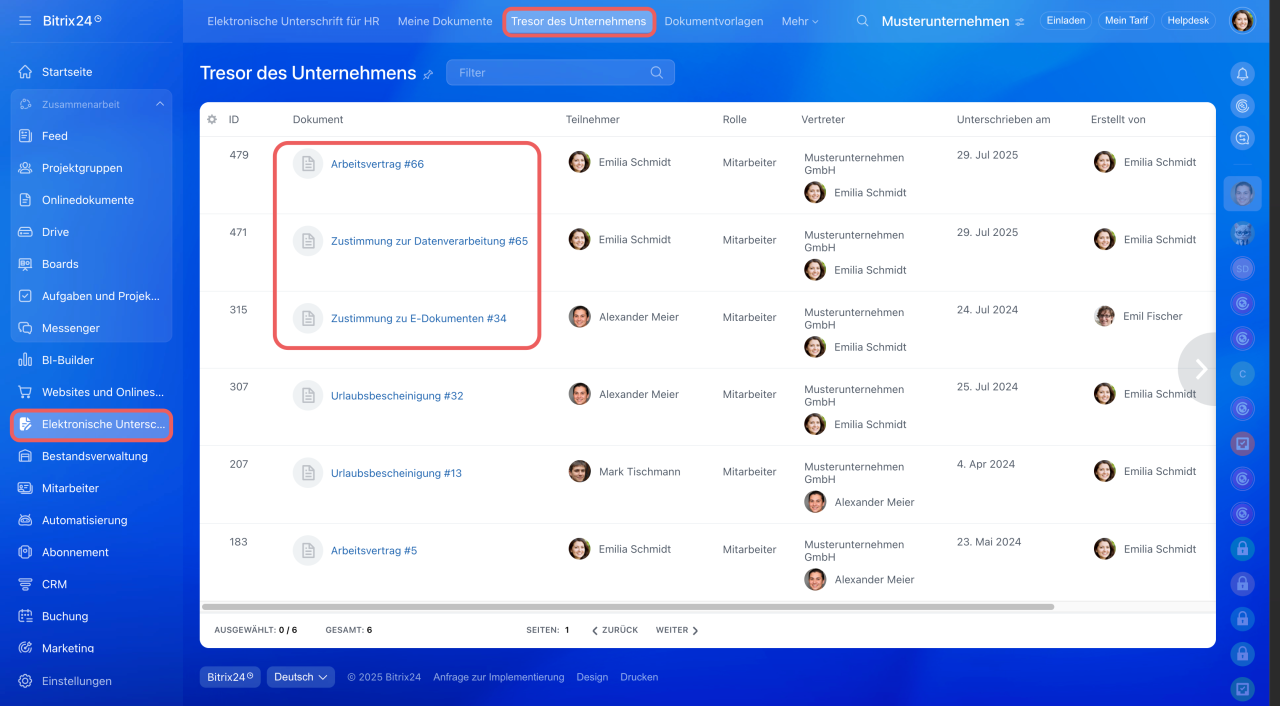The width and height of the screenshot is (1280, 706).
Task: Sort by Unterschrieben am column header
Action: (x=1003, y=119)
